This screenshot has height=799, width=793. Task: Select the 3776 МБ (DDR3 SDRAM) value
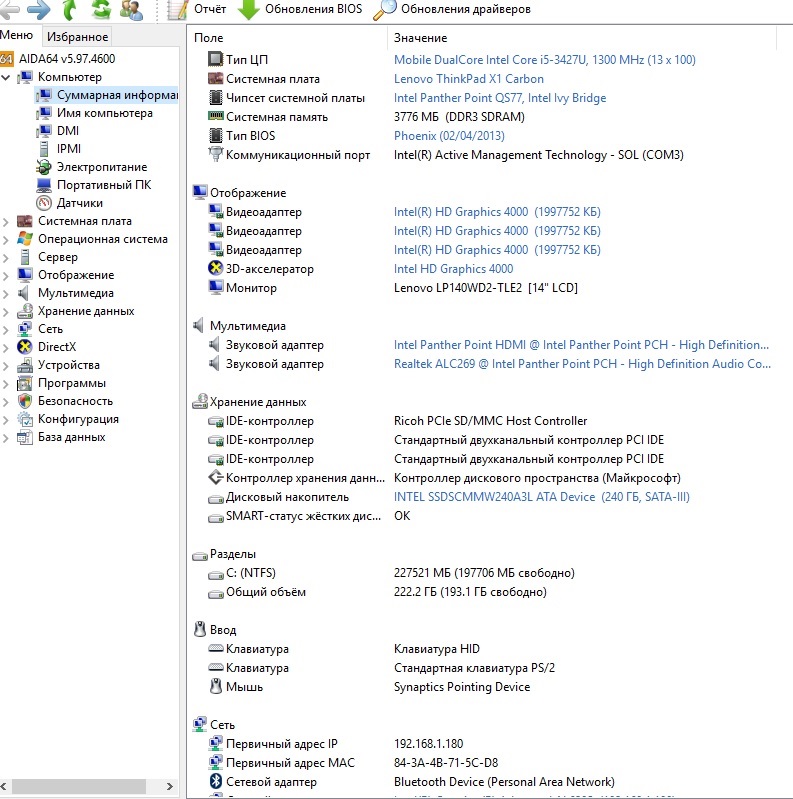(459, 117)
